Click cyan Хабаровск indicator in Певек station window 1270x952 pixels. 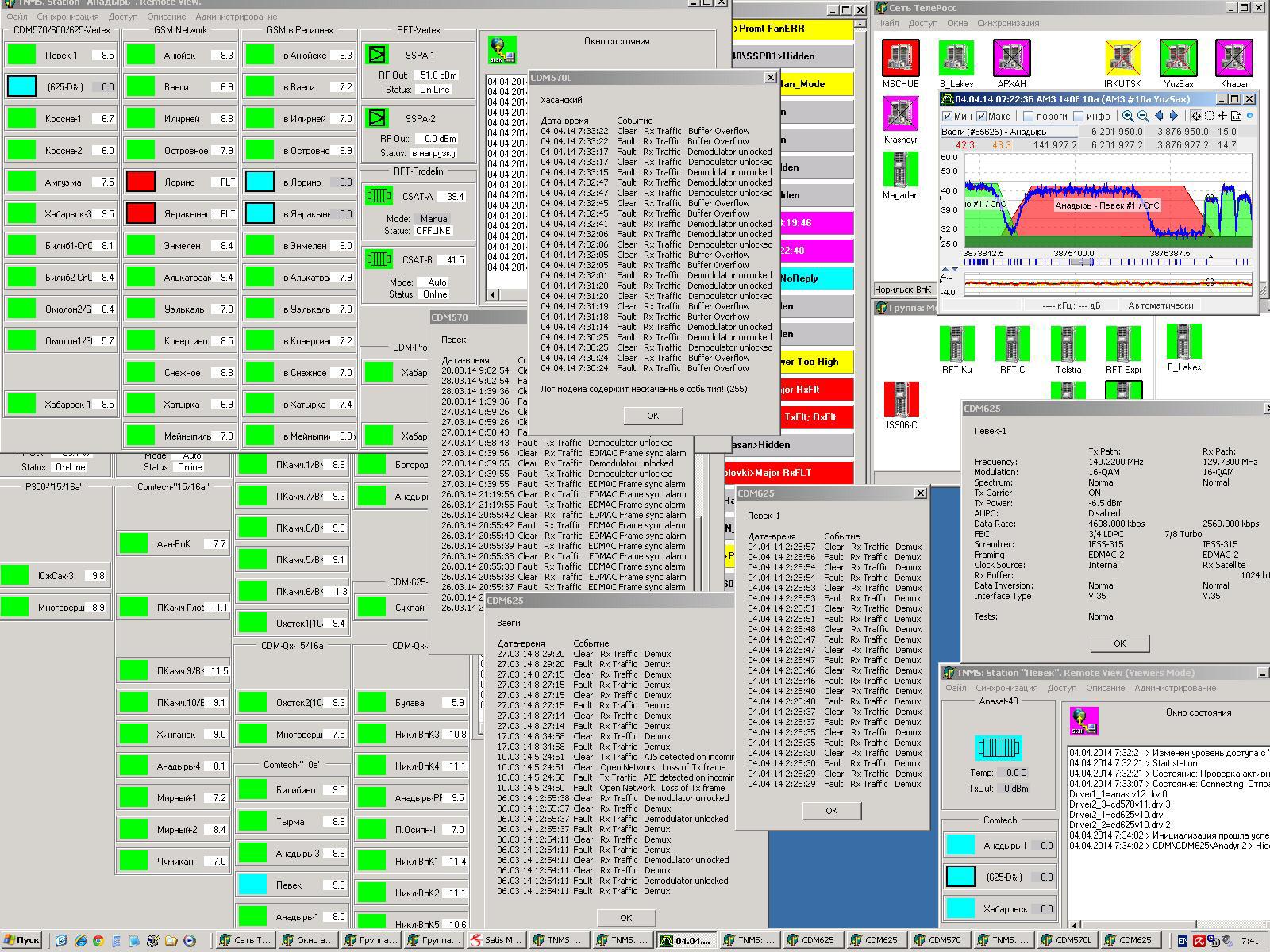click(960, 908)
